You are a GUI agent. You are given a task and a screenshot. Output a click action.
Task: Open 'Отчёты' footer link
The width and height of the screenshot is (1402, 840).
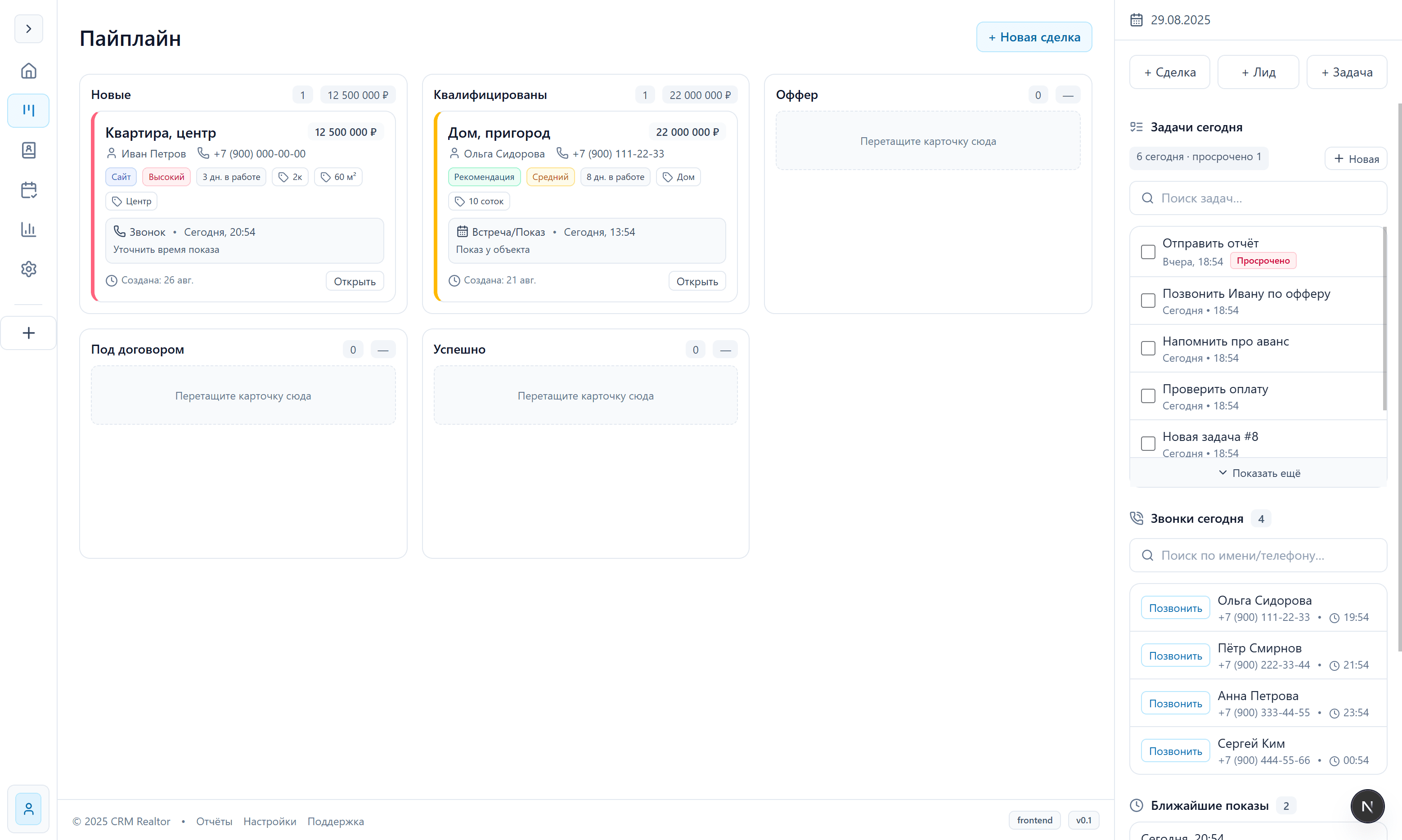point(214,821)
